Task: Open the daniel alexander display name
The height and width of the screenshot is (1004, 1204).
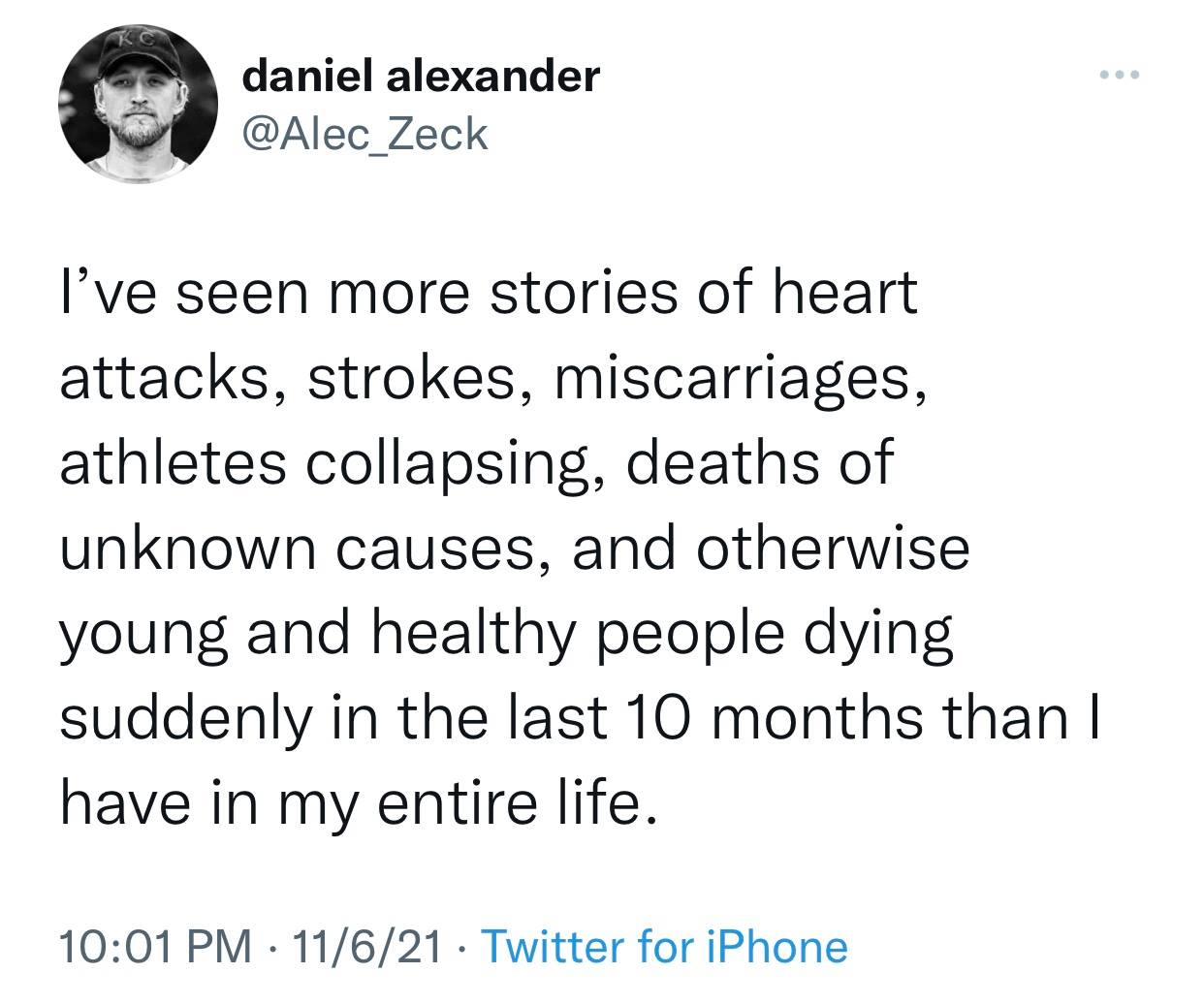Action: (x=421, y=76)
